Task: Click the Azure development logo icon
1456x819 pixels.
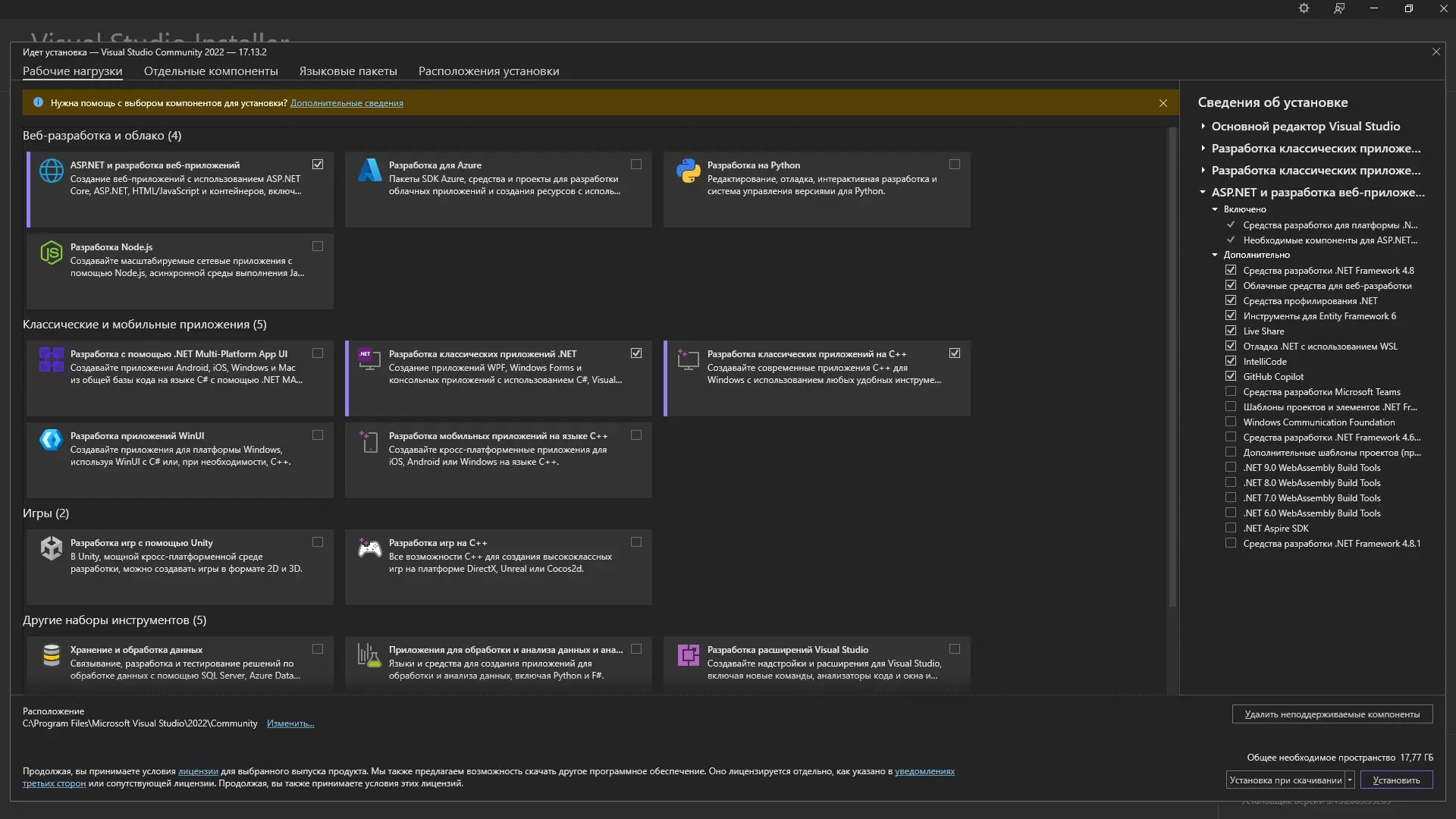Action: 370,171
